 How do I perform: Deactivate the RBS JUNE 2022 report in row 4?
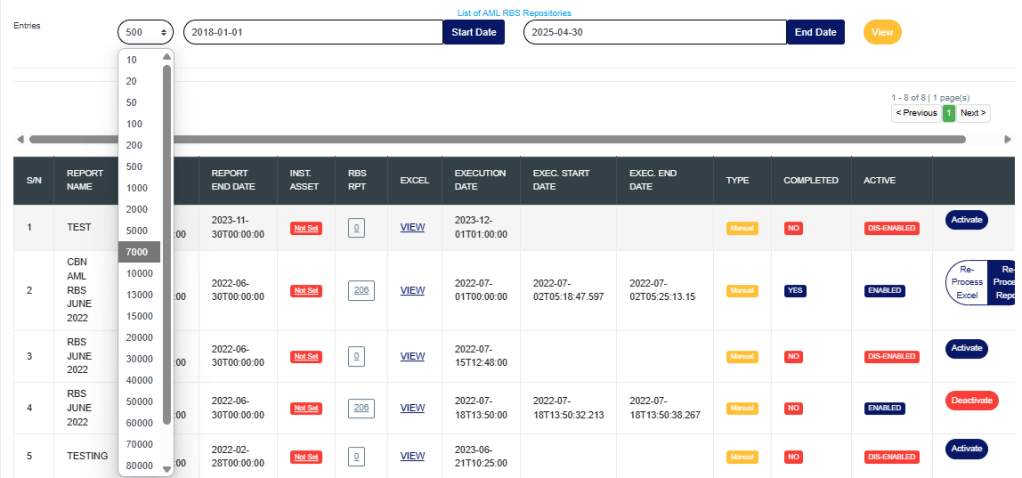coord(971,400)
